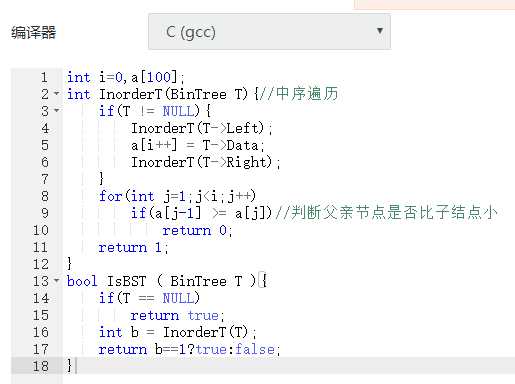This screenshot has width=515, height=384.
Task: Click 'return 0;' on line 10
Action: (197, 230)
